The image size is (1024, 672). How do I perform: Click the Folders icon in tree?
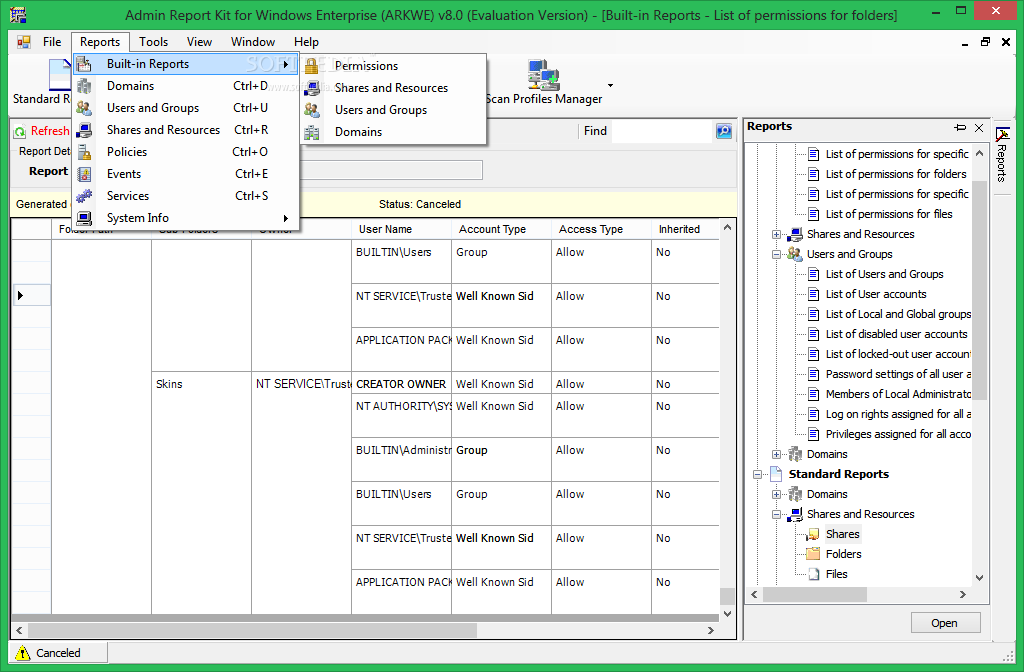click(813, 554)
